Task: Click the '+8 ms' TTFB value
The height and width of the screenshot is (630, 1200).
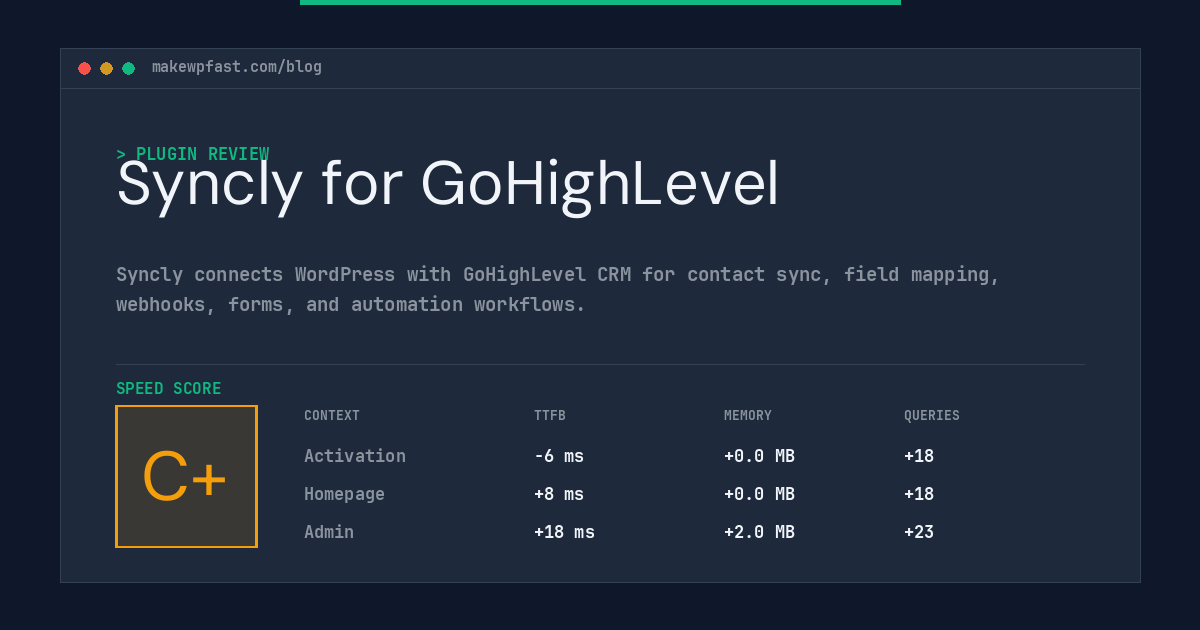Action: pyautogui.click(x=559, y=494)
